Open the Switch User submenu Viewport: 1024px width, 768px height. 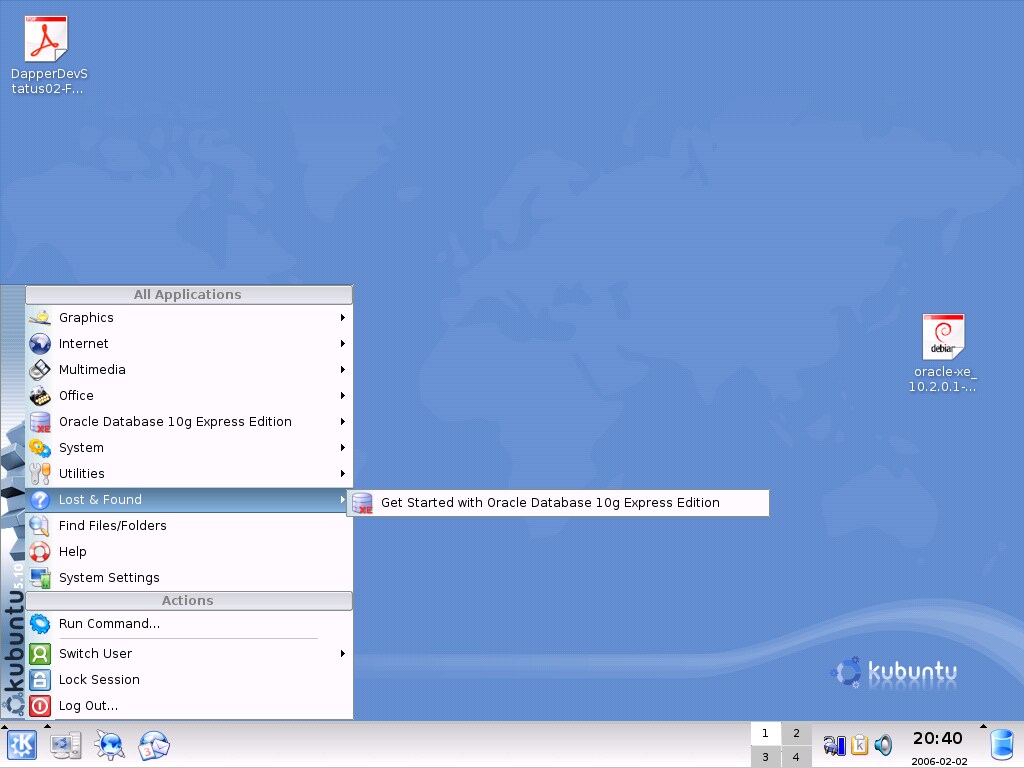tap(189, 654)
